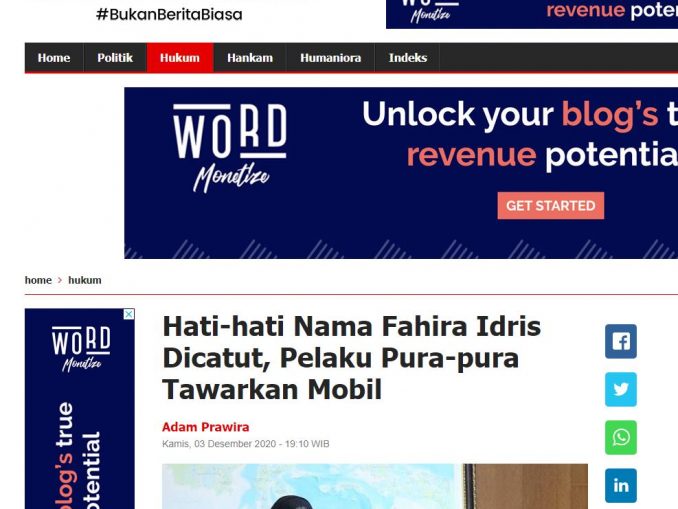The height and width of the screenshot is (509, 678).
Task: Click the home breadcrumb link
Action: click(x=38, y=280)
